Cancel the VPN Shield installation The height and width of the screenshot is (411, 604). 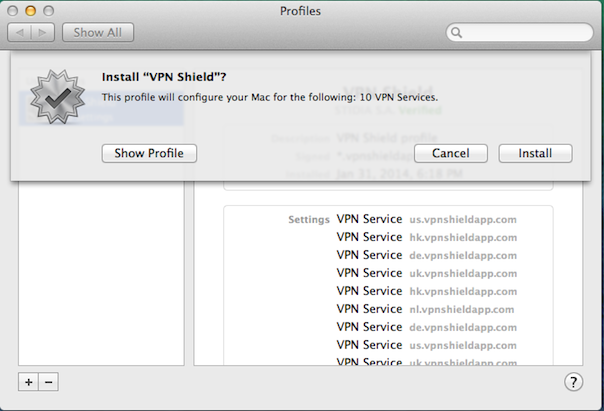[x=451, y=153]
